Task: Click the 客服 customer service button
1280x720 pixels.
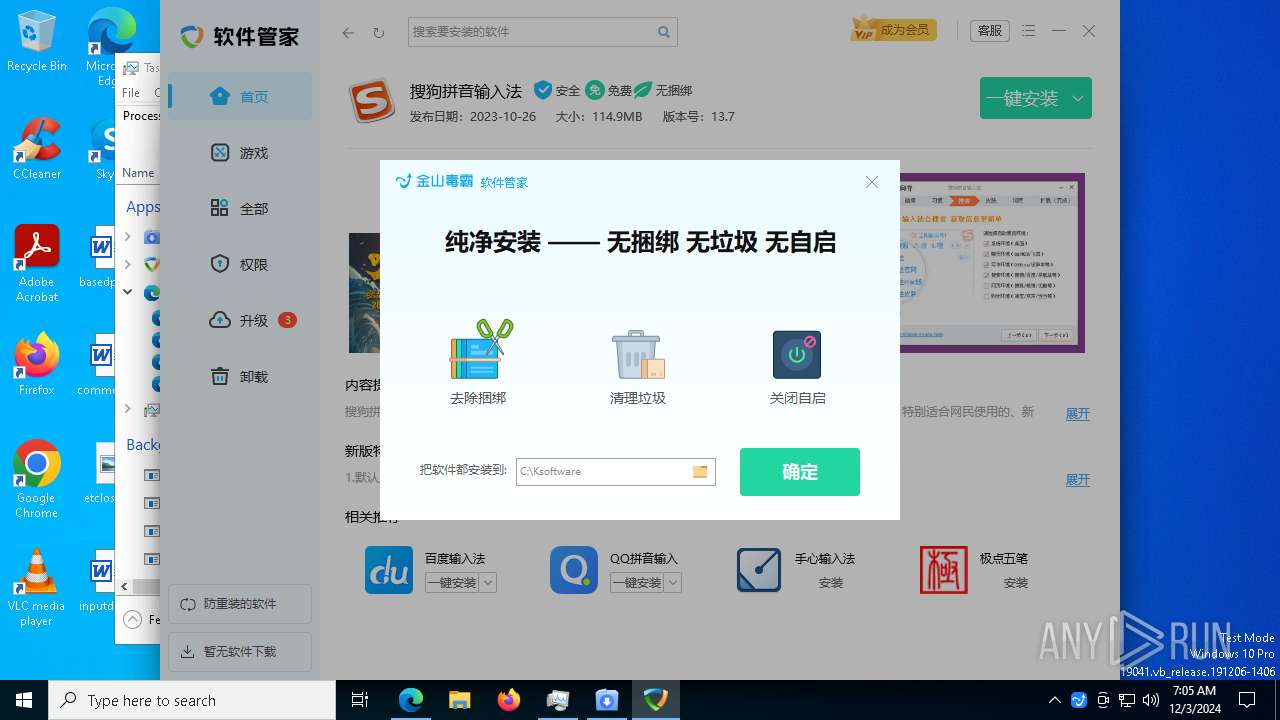Action: point(990,31)
